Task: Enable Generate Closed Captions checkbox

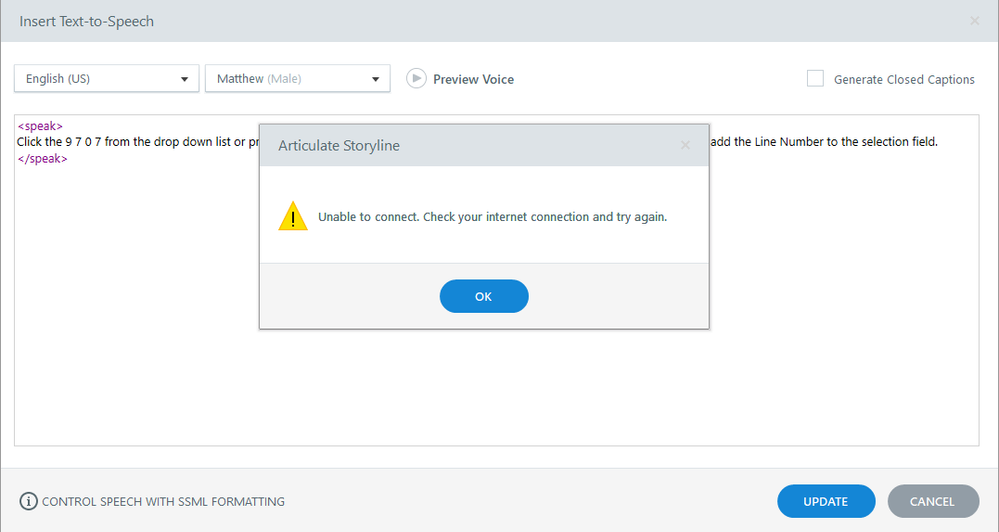Action: coord(816,78)
